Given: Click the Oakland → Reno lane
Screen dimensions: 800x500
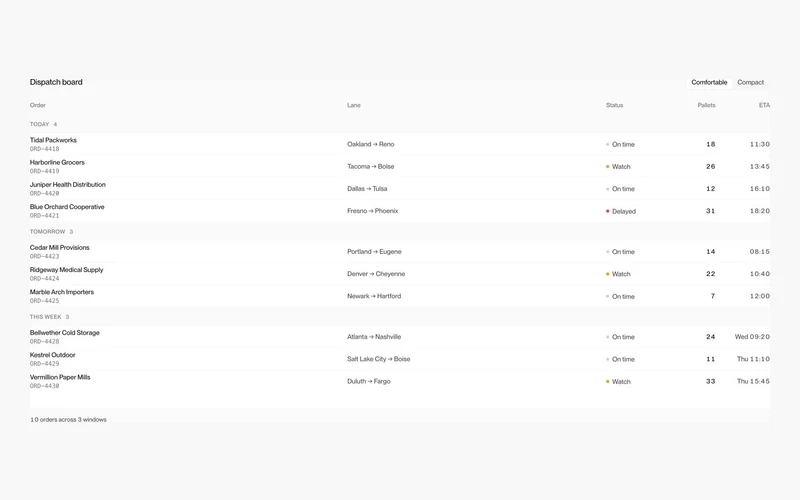Looking at the screenshot, I should (x=371, y=144).
